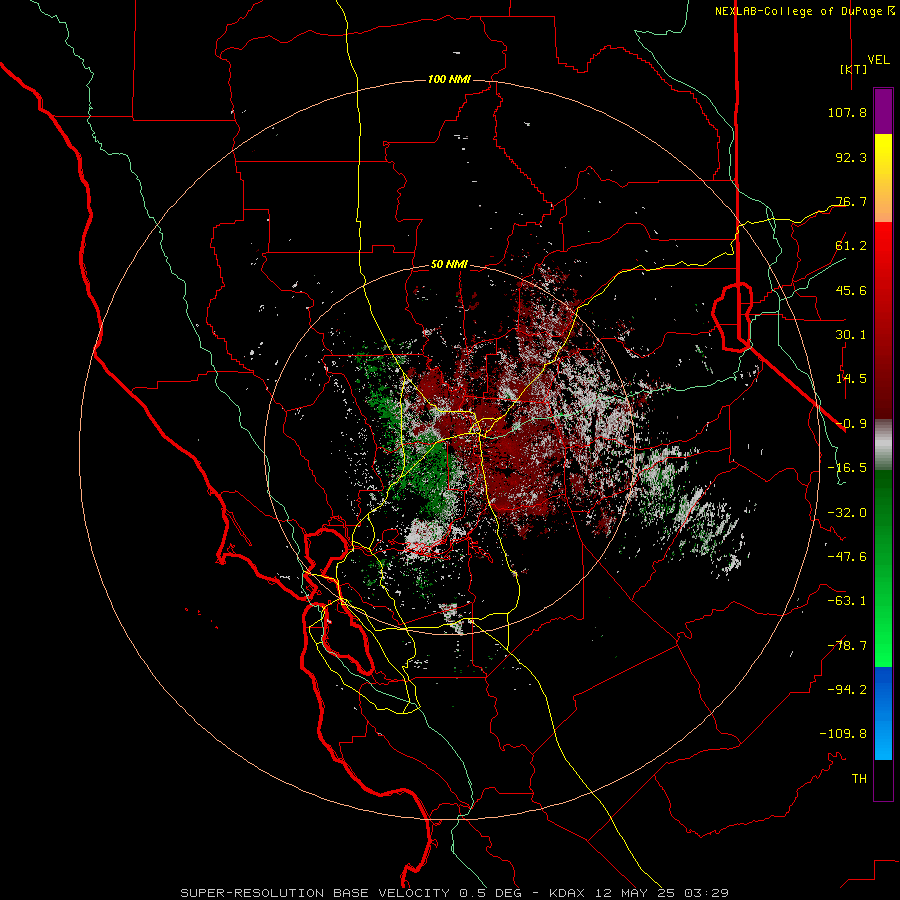
Task: Click the -16.5 velocity scale value
Action: click(847, 468)
